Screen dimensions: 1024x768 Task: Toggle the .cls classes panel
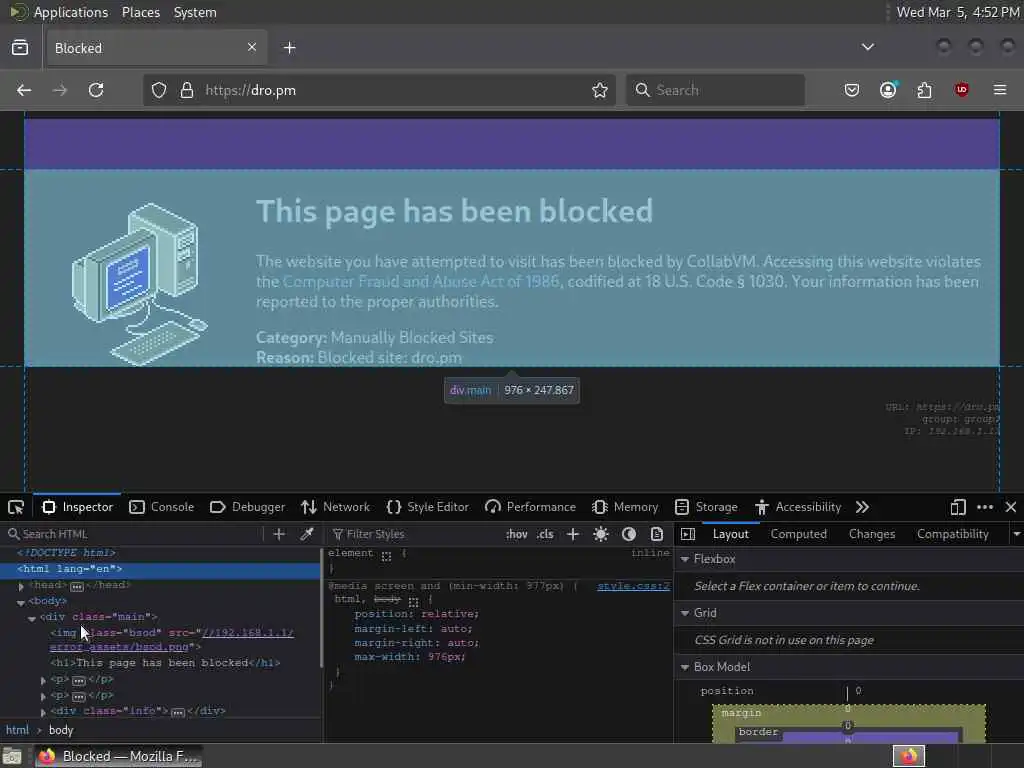(545, 534)
